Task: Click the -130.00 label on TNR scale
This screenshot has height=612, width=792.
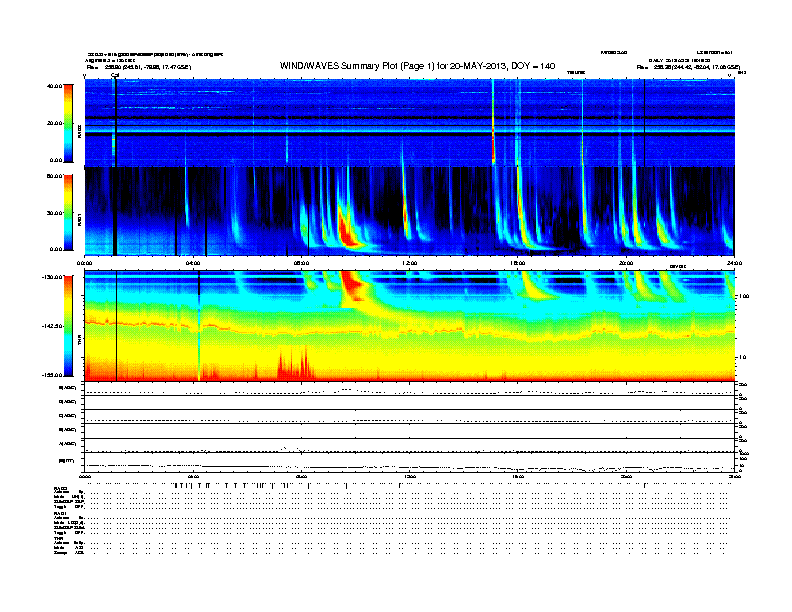Action: tap(52, 277)
